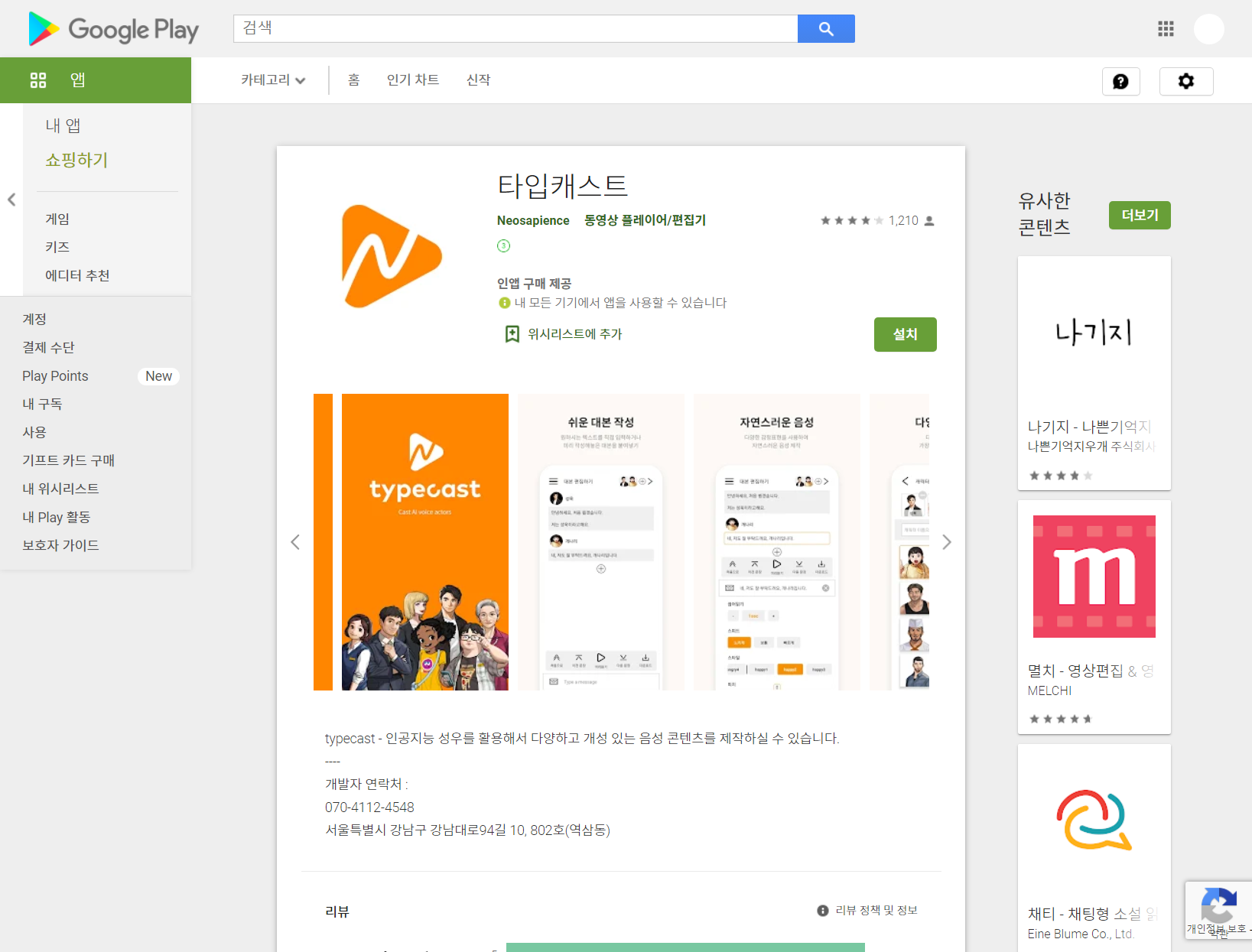Screen dimensions: 1252x952
Task: Open the 채티 채팅형 소설 app card
Action: click(x=1094, y=848)
